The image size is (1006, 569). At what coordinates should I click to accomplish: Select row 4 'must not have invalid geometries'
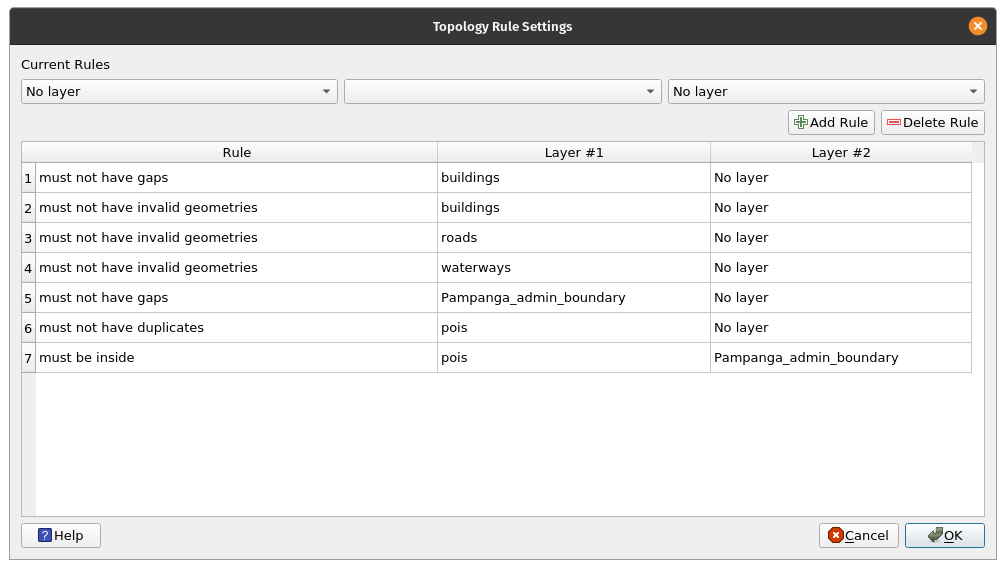pos(236,268)
